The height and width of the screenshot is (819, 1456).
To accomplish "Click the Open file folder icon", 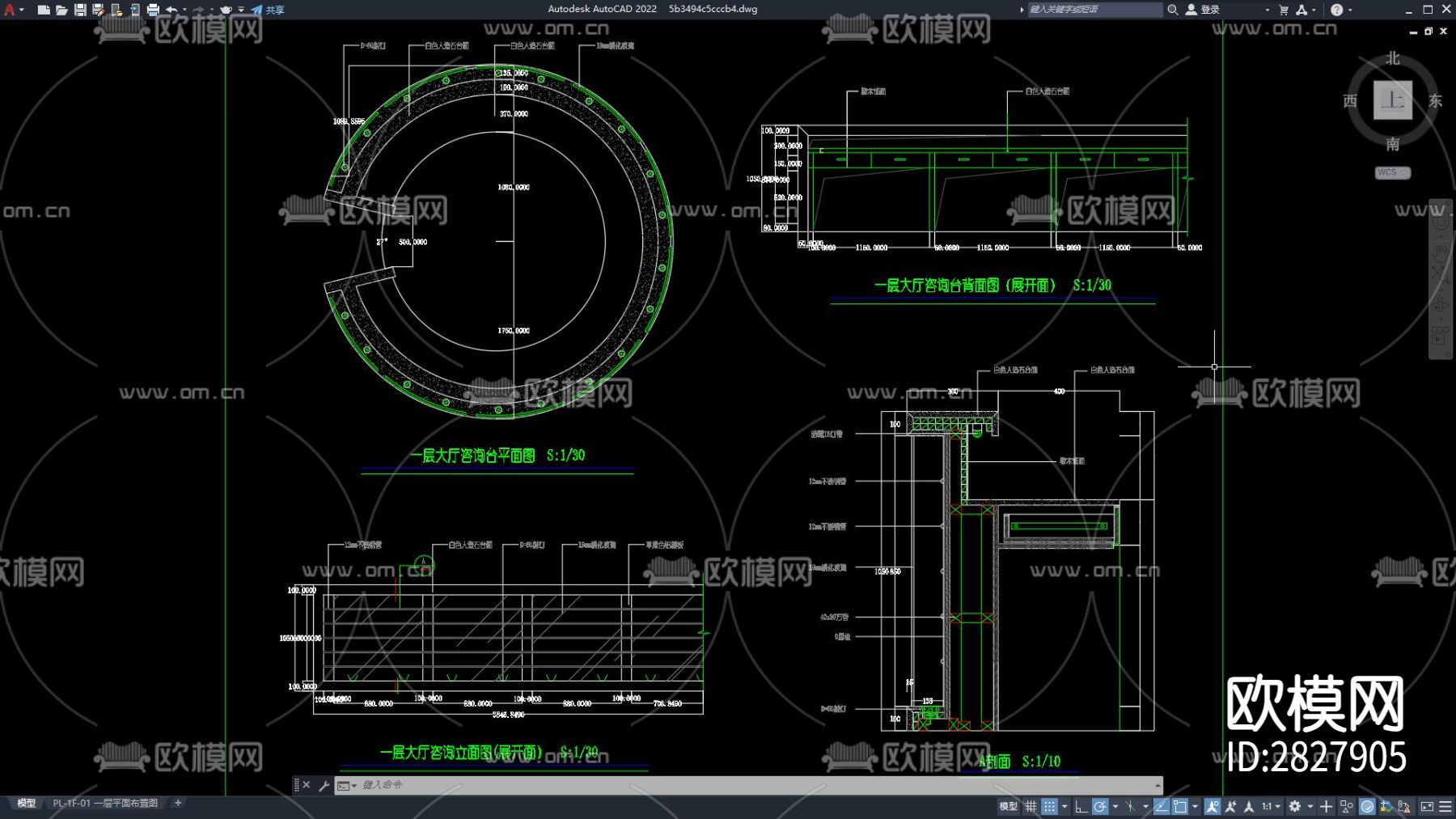I will pyautogui.click(x=61, y=10).
